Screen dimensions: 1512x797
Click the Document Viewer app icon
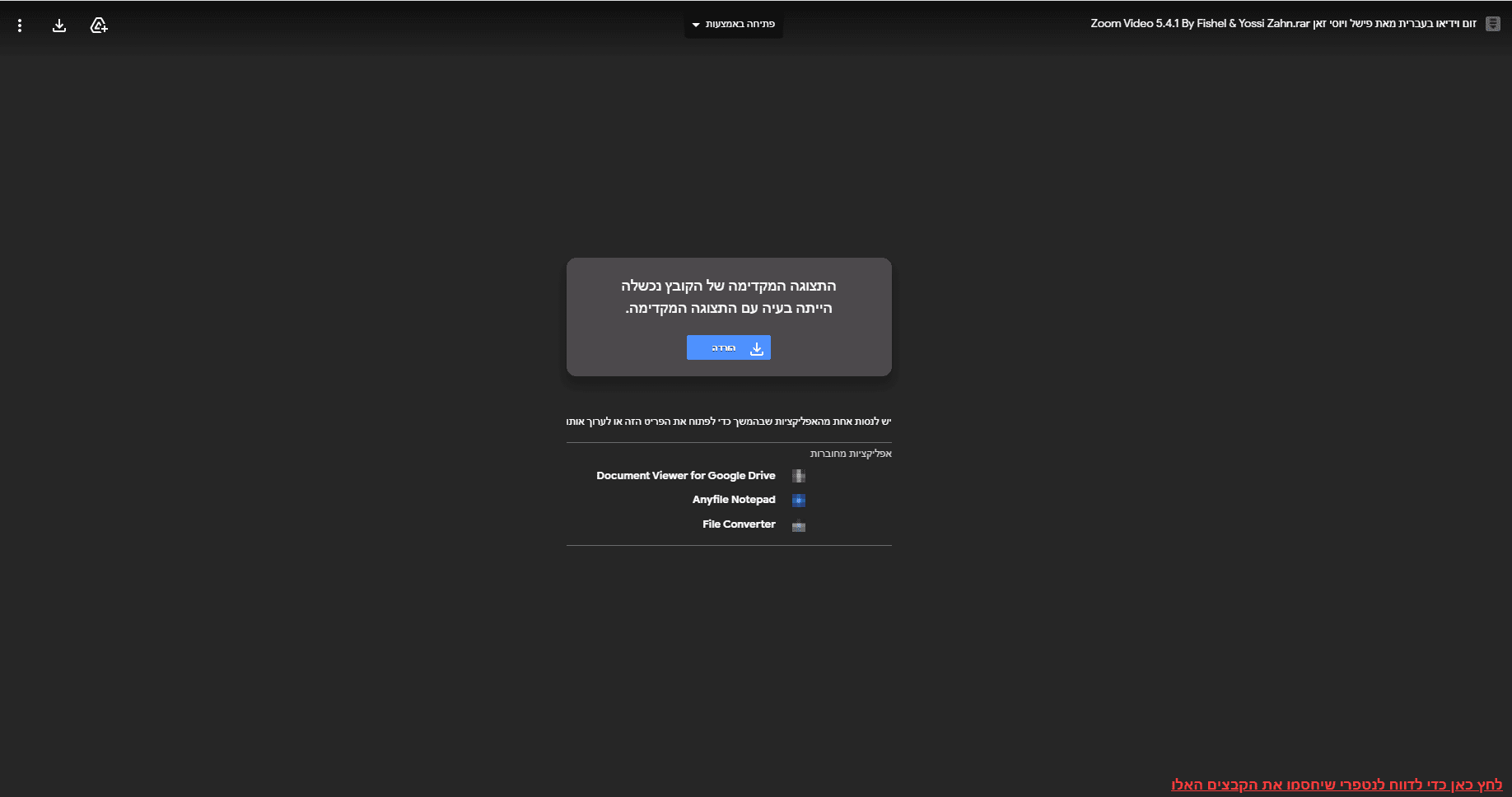coord(798,476)
